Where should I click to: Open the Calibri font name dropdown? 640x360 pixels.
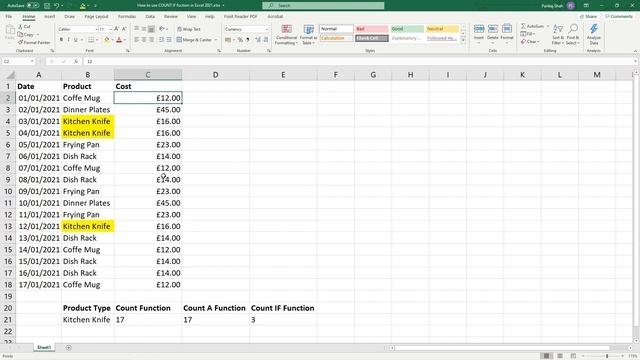pos(96,29)
